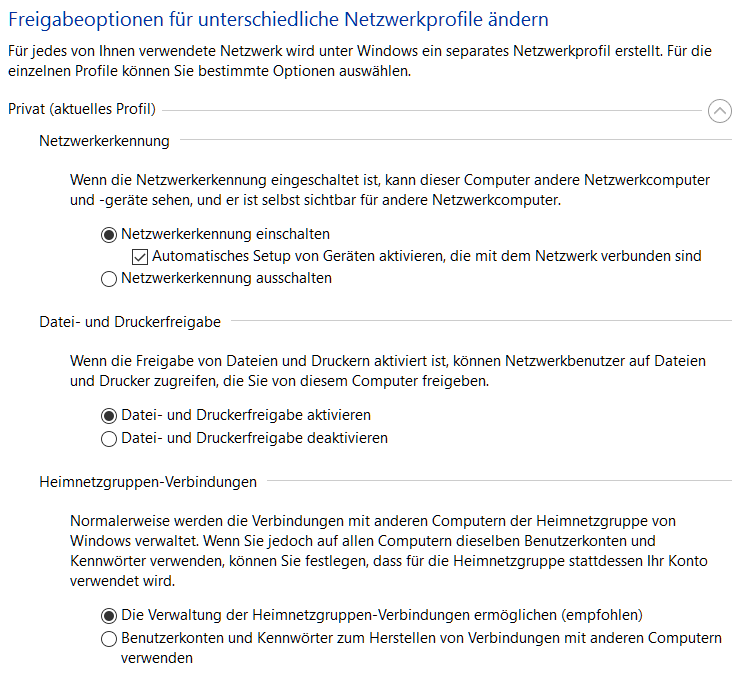The height and width of the screenshot is (679, 748).
Task: Click divider line beside Netzwerkerkennung heading
Action: [x=456, y=140]
